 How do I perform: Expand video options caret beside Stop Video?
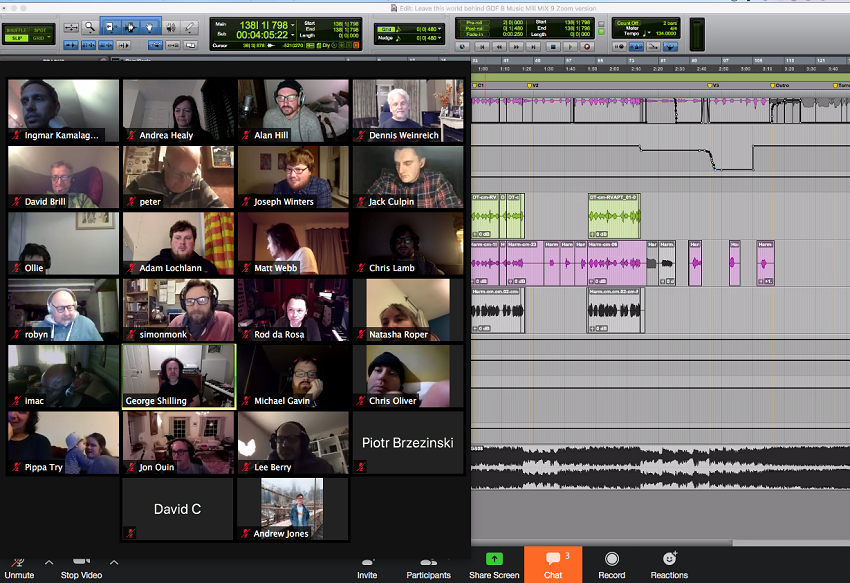pyautogui.click(x=114, y=562)
